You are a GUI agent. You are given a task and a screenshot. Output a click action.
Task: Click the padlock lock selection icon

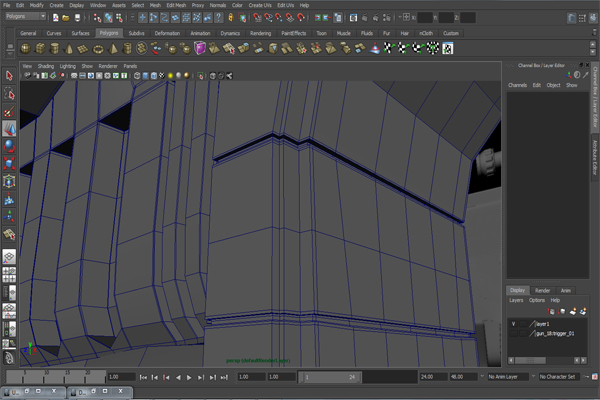click(231, 17)
